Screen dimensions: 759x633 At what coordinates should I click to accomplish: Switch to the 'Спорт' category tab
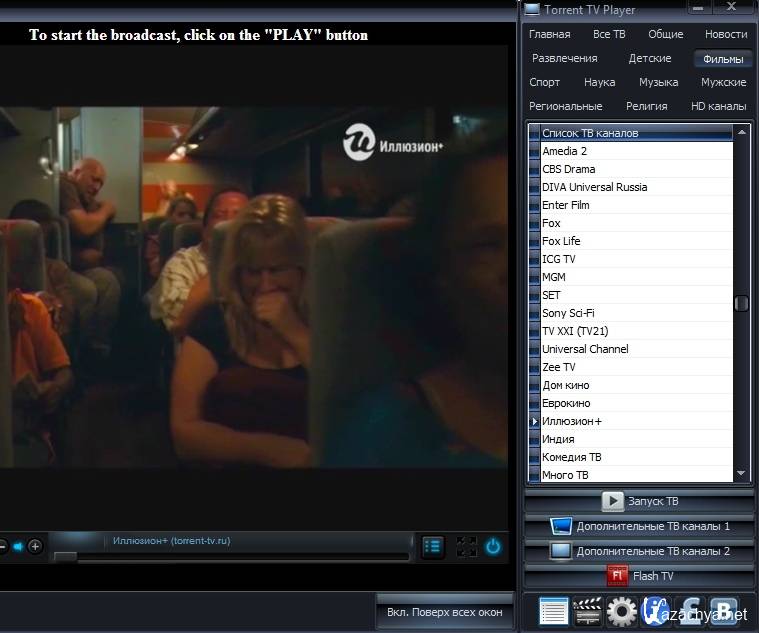[x=545, y=82]
